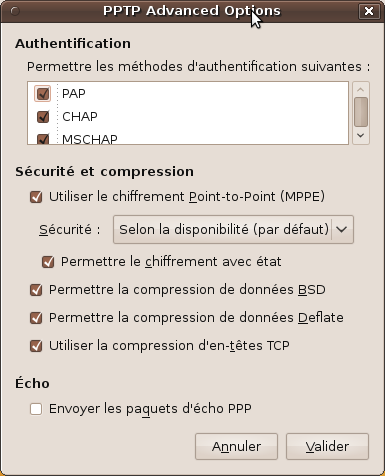Image resolution: width=385 pixels, height=476 pixels.
Task: Disable TCP header compression checkbox
Action: [36, 346]
